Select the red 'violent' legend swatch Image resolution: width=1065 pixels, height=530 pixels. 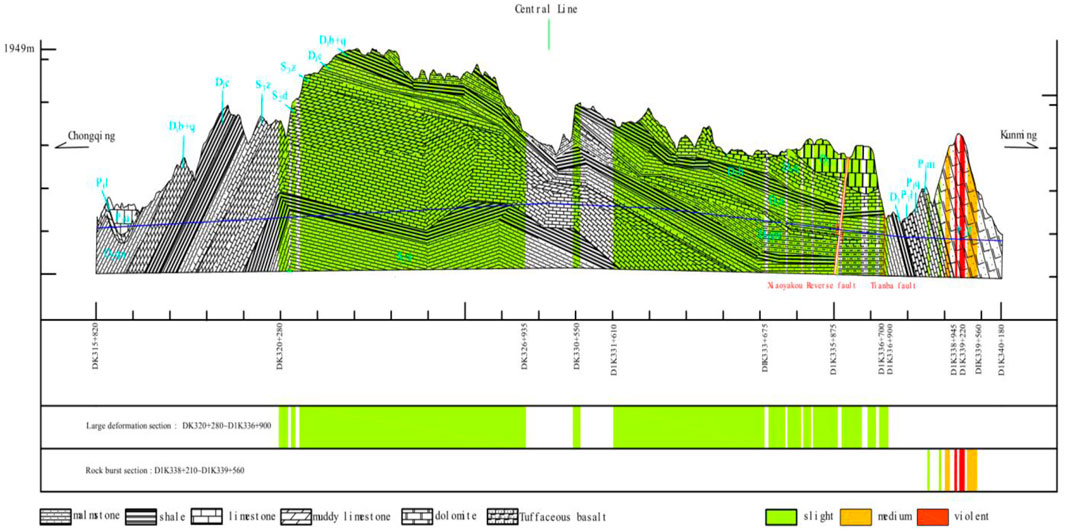click(x=935, y=516)
